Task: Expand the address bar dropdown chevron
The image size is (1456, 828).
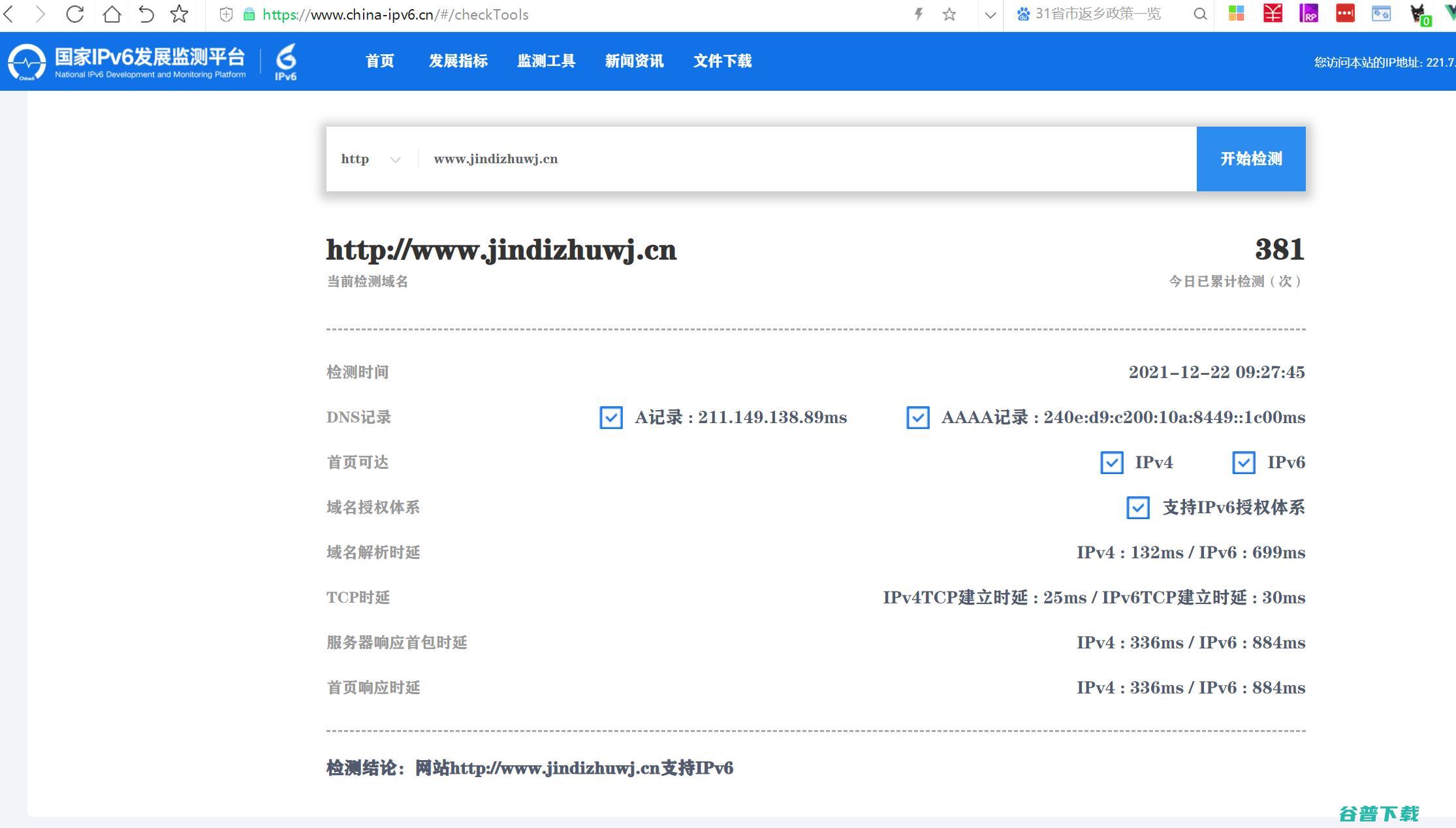Action: pos(990,14)
